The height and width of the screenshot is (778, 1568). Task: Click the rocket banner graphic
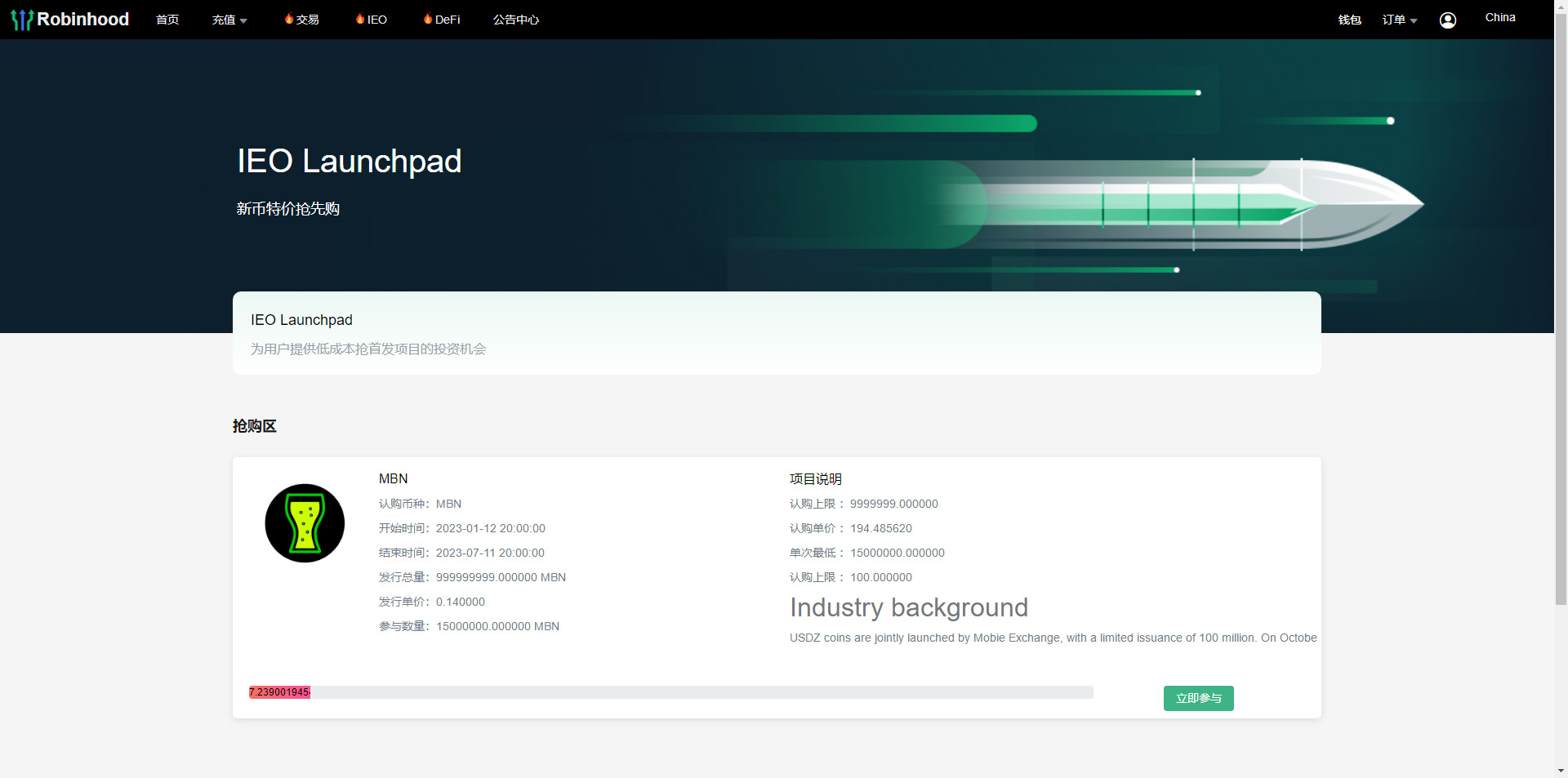(1184, 204)
